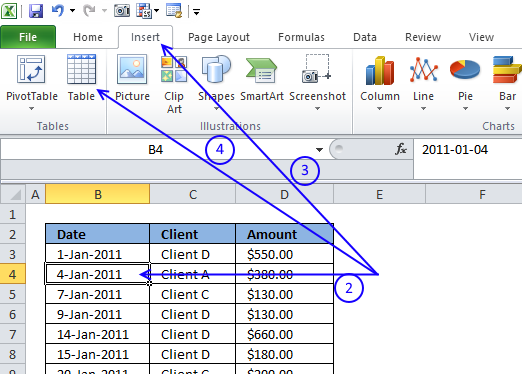
Task: Select row 4 header
Action: pyautogui.click(x=13, y=274)
